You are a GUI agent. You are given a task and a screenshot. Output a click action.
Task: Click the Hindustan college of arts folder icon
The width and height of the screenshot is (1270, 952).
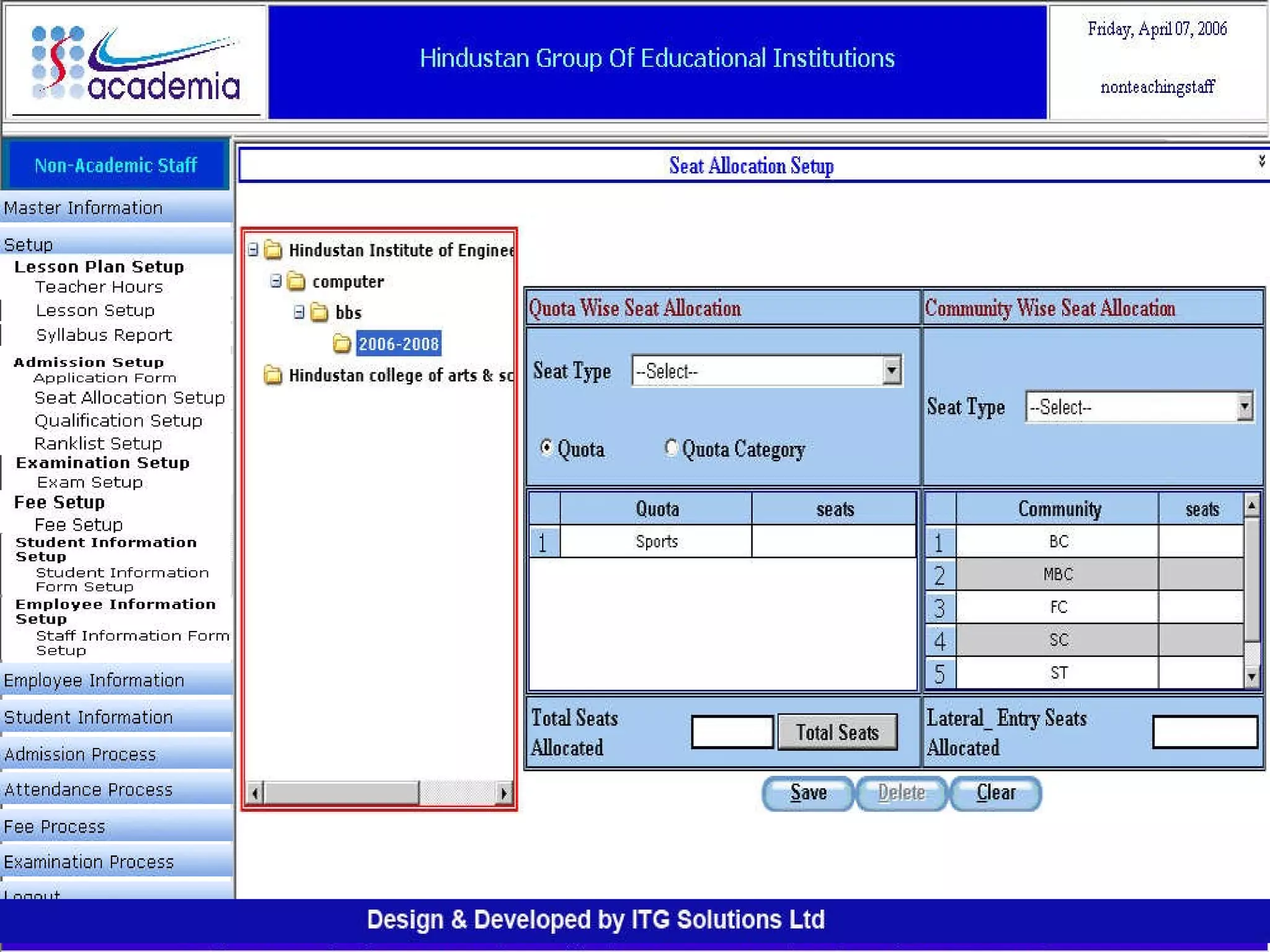click(x=273, y=376)
